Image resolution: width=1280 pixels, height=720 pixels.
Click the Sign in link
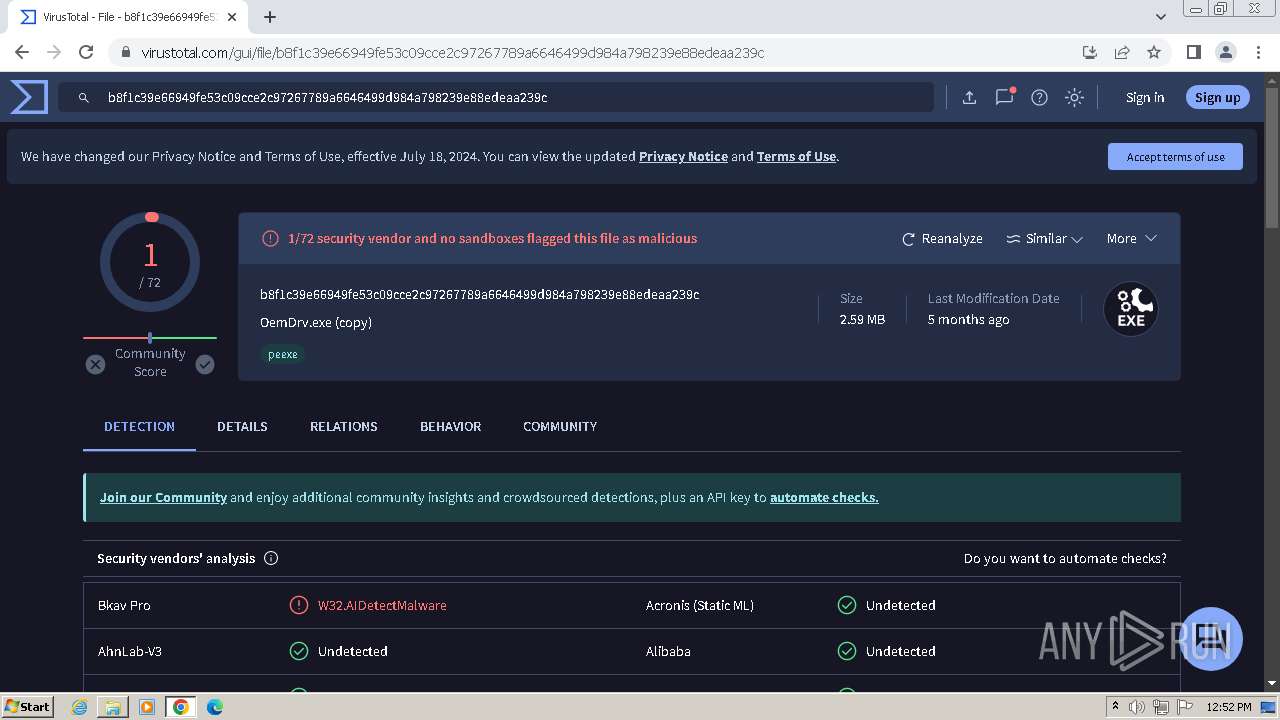[1145, 97]
